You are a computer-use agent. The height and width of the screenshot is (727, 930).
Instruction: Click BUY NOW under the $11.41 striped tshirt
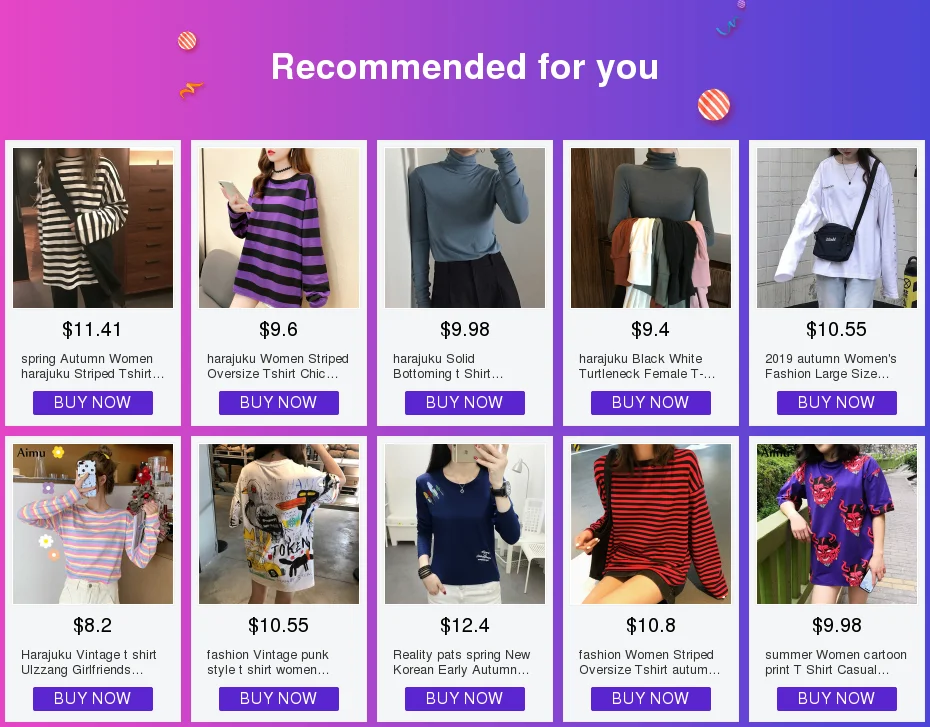pyautogui.click(x=93, y=403)
